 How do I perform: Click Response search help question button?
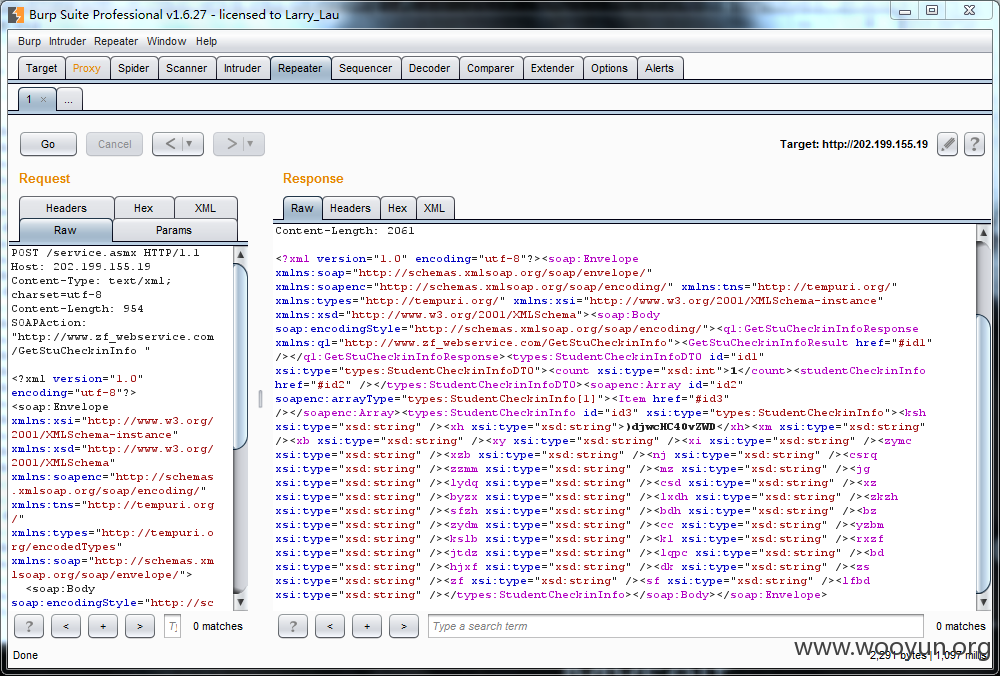point(293,626)
